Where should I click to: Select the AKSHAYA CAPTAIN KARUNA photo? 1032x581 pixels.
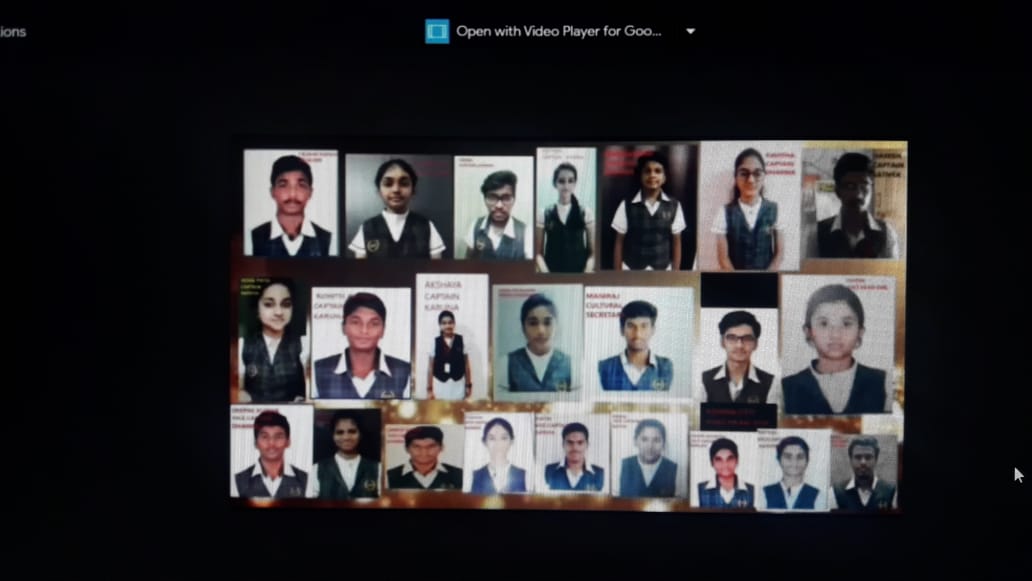pos(451,336)
